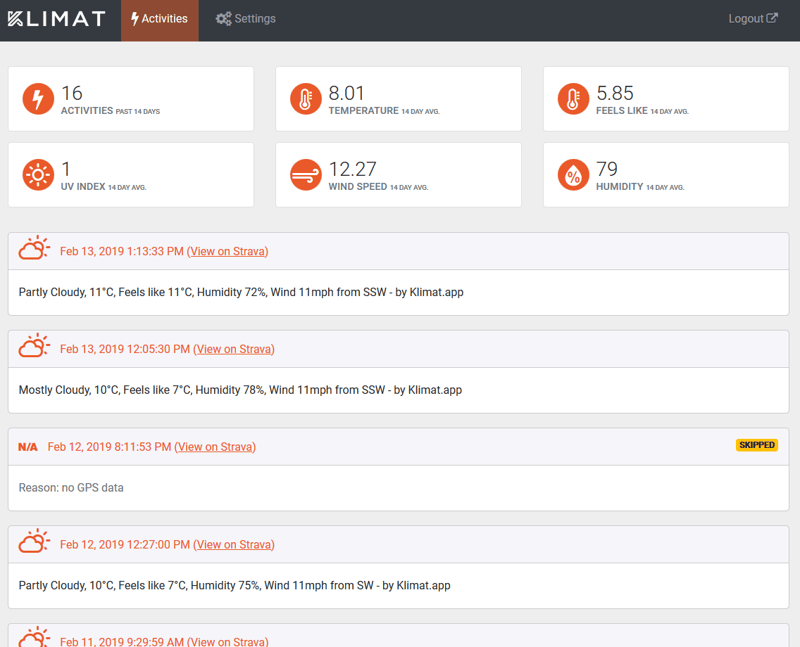
Task: Click the external-link icon beside Logout
Action: [x=772, y=17]
